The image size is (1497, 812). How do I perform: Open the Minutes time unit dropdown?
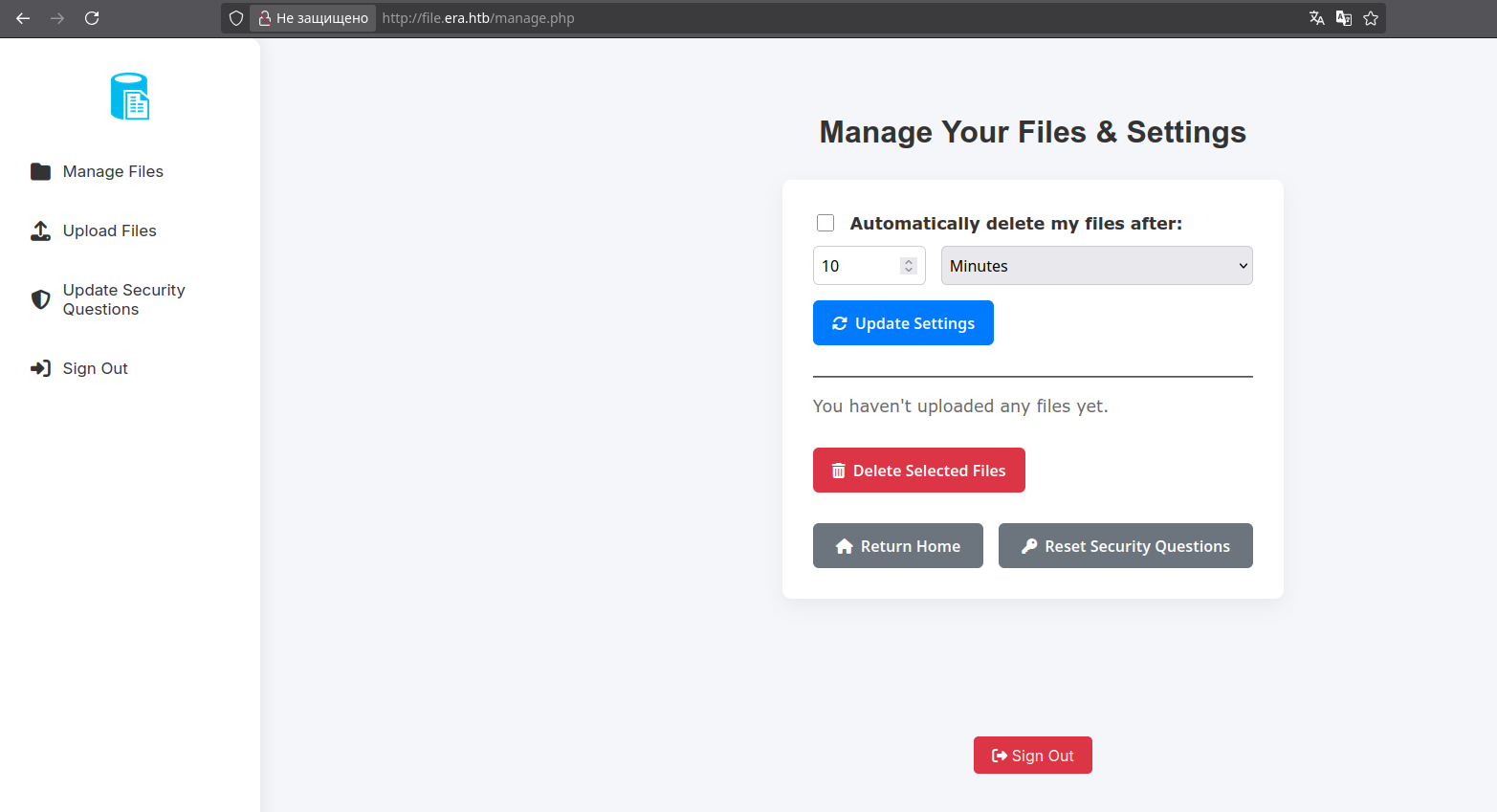coord(1096,265)
